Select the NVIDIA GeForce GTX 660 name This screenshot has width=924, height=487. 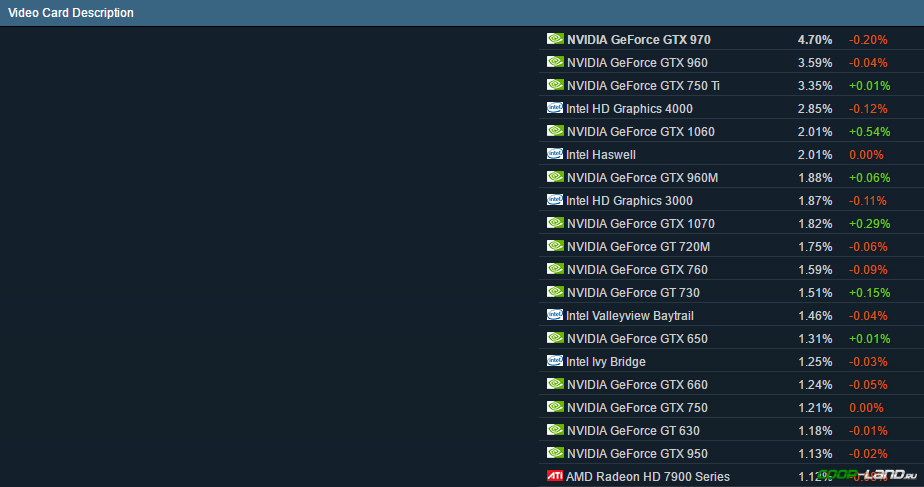(x=637, y=385)
